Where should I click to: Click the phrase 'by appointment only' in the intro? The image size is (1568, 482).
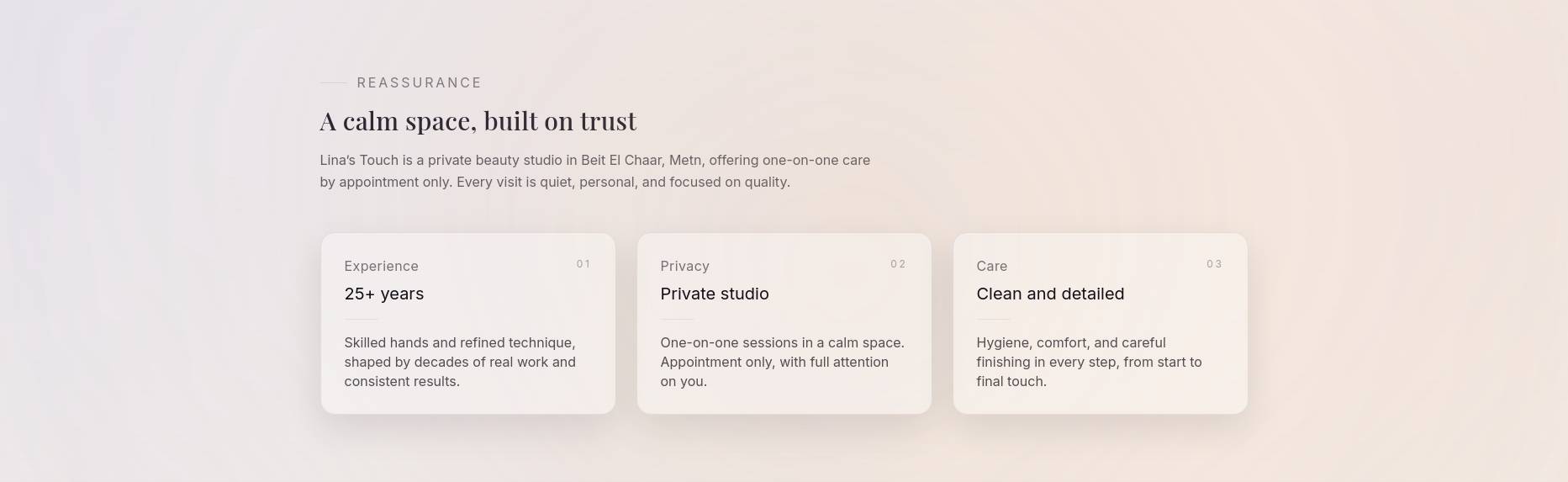point(384,183)
